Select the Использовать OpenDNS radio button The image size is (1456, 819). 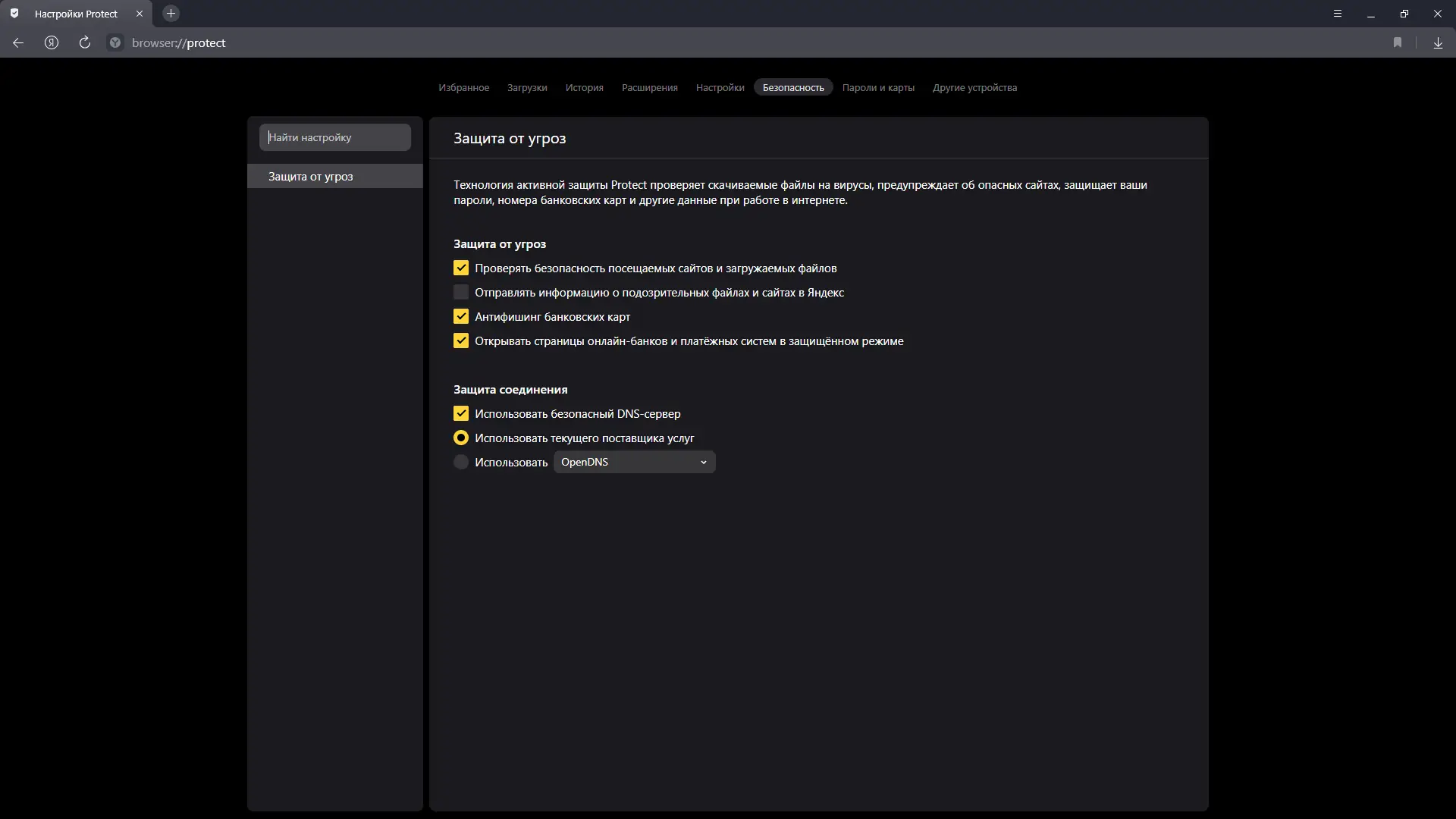pyautogui.click(x=461, y=462)
